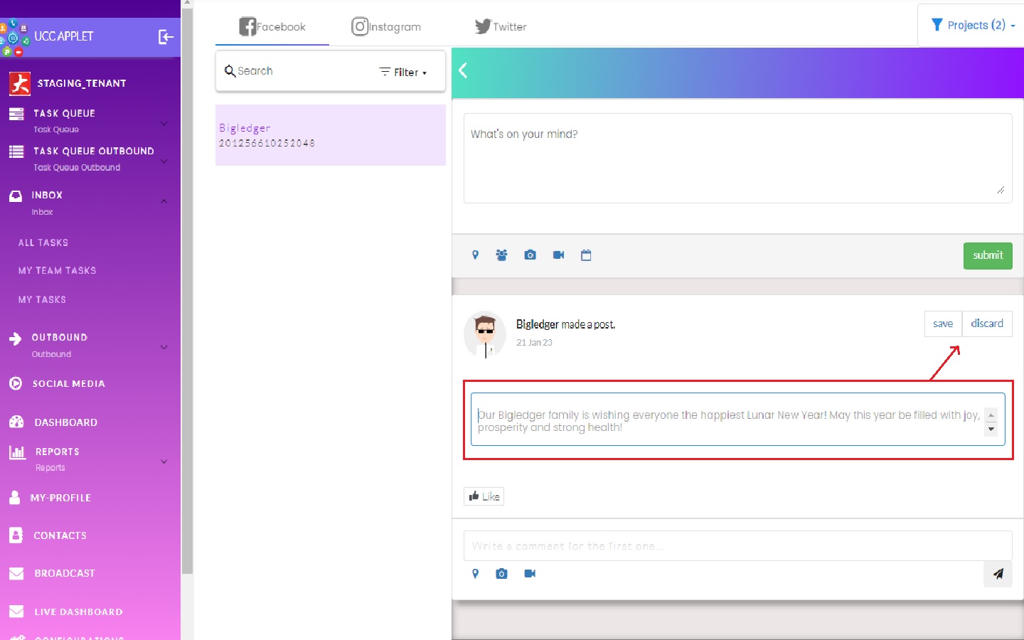
Task: Open the Filter dropdown
Action: click(x=403, y=72)
